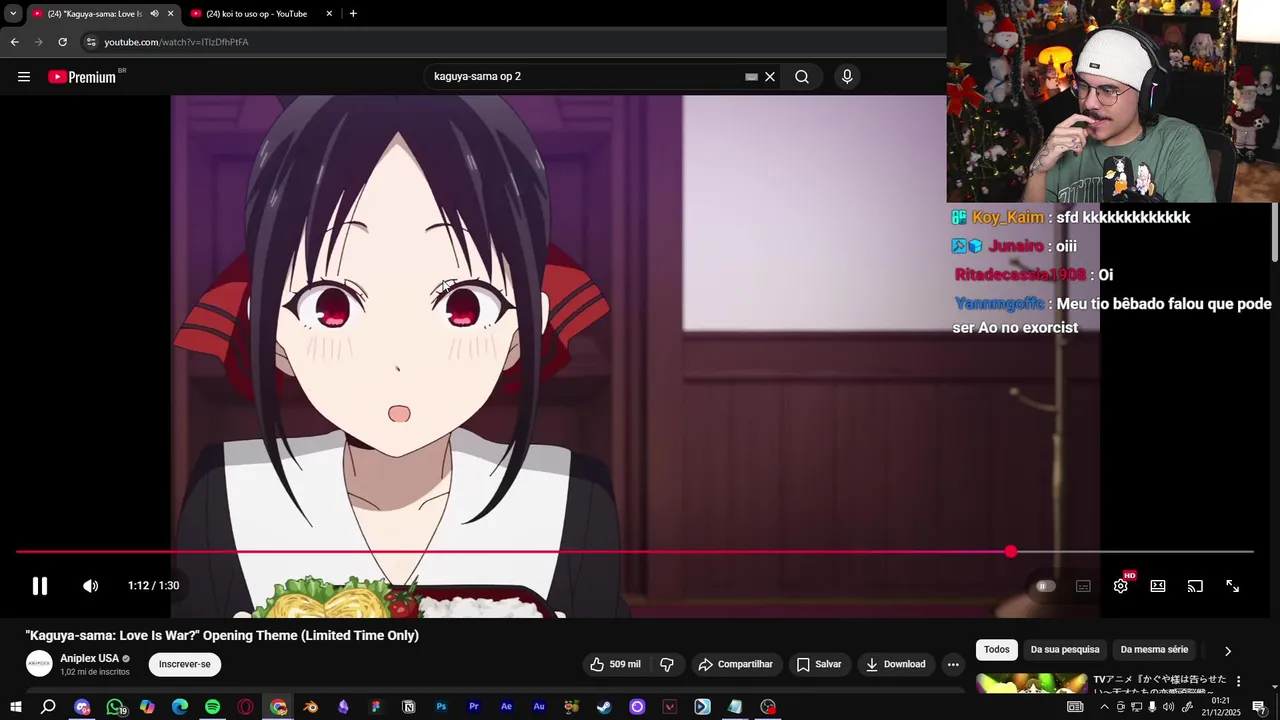This screenshot has height=720, width=1280.
Task: Go to YouTube Premium home logo
Action: (83, 77)
